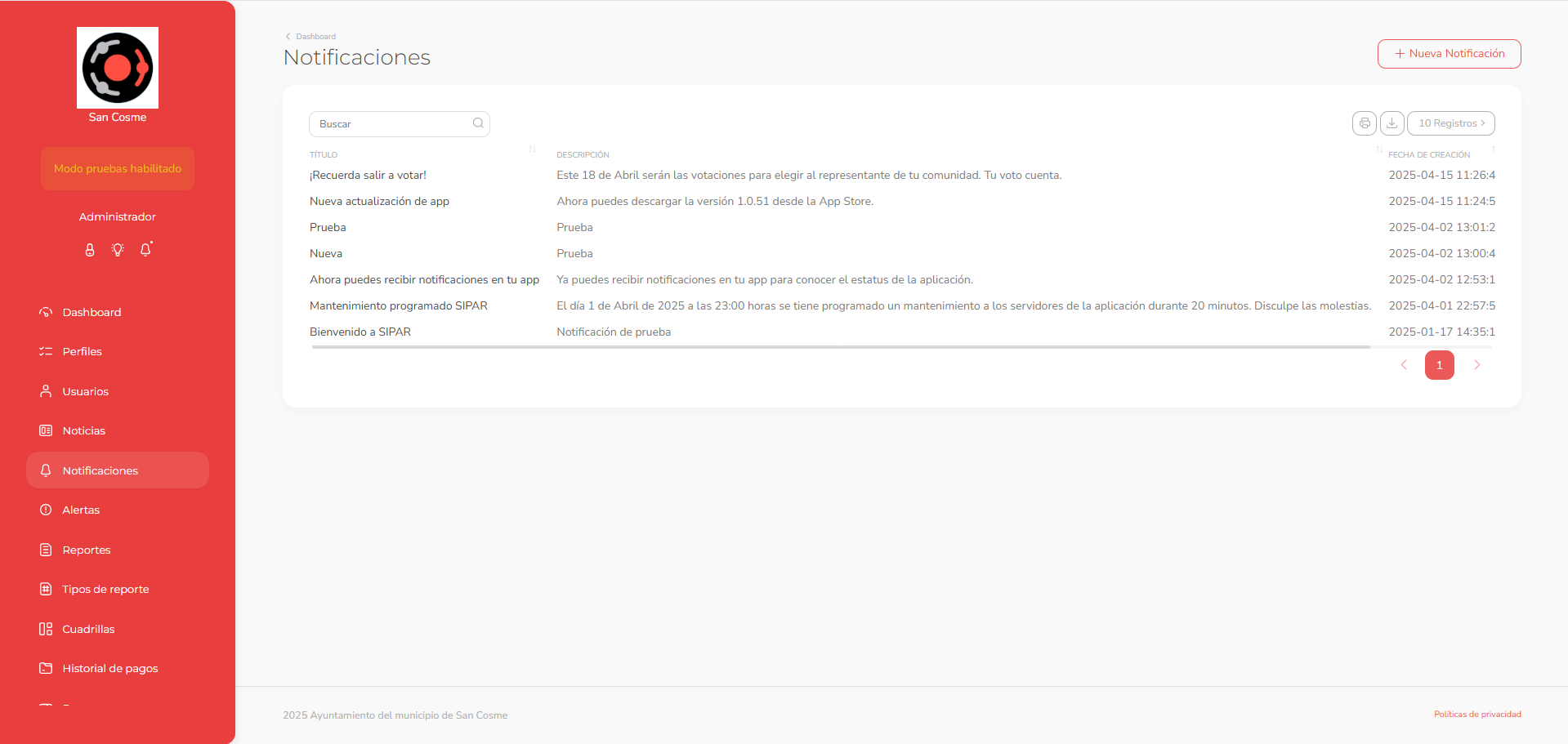1568x744 pixels.
Task: Click the lightbulb icon under Administrador
Action: tap(118, 250)
